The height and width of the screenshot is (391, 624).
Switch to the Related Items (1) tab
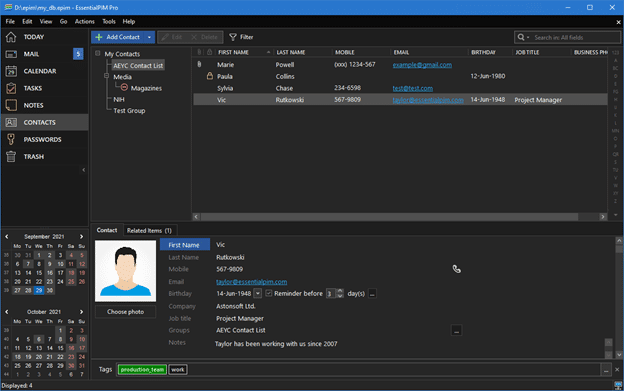click(x=149, y=230)
